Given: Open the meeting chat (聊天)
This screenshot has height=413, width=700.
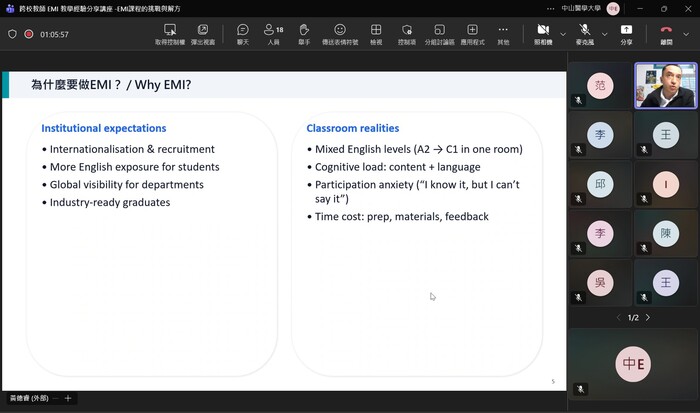Looking at the screenshot, I should click(x=243, y=30).
